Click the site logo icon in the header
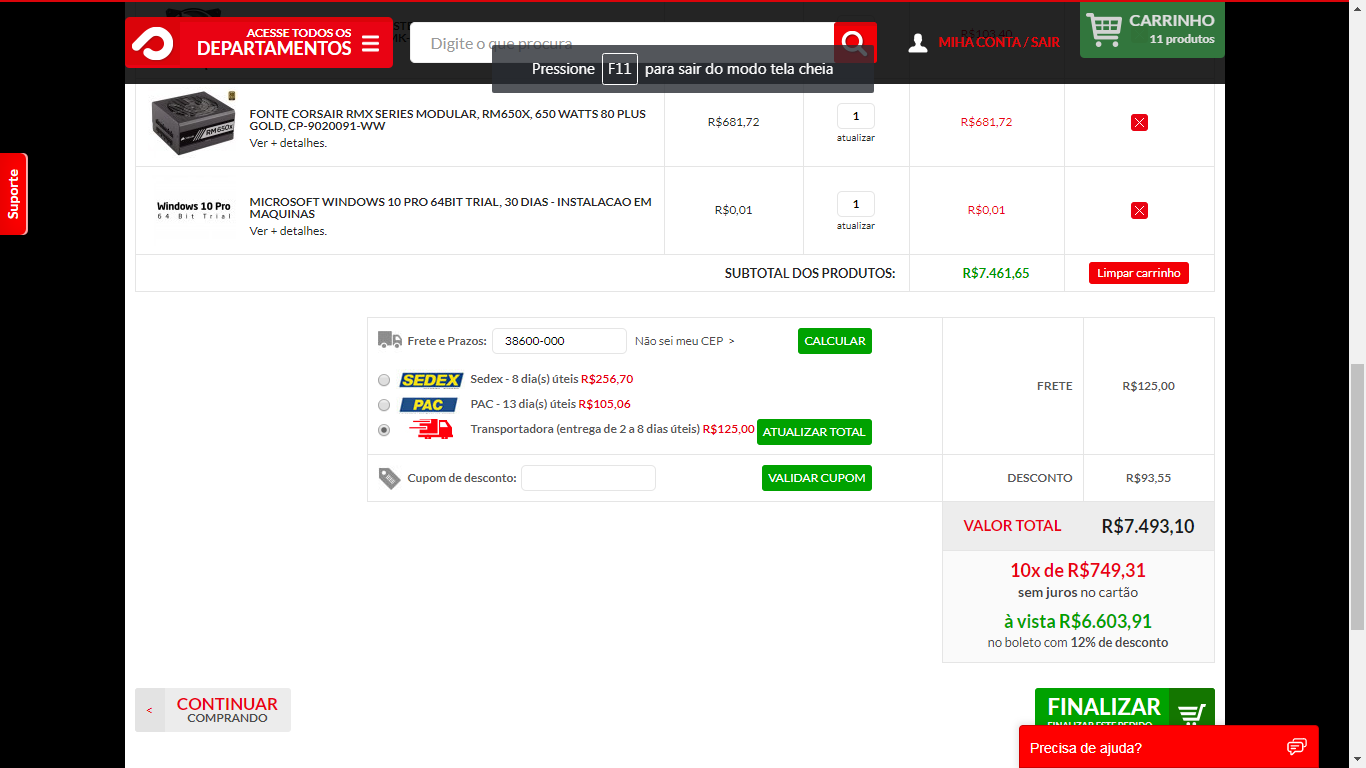1366x768 pixels. tap(152, 43)
